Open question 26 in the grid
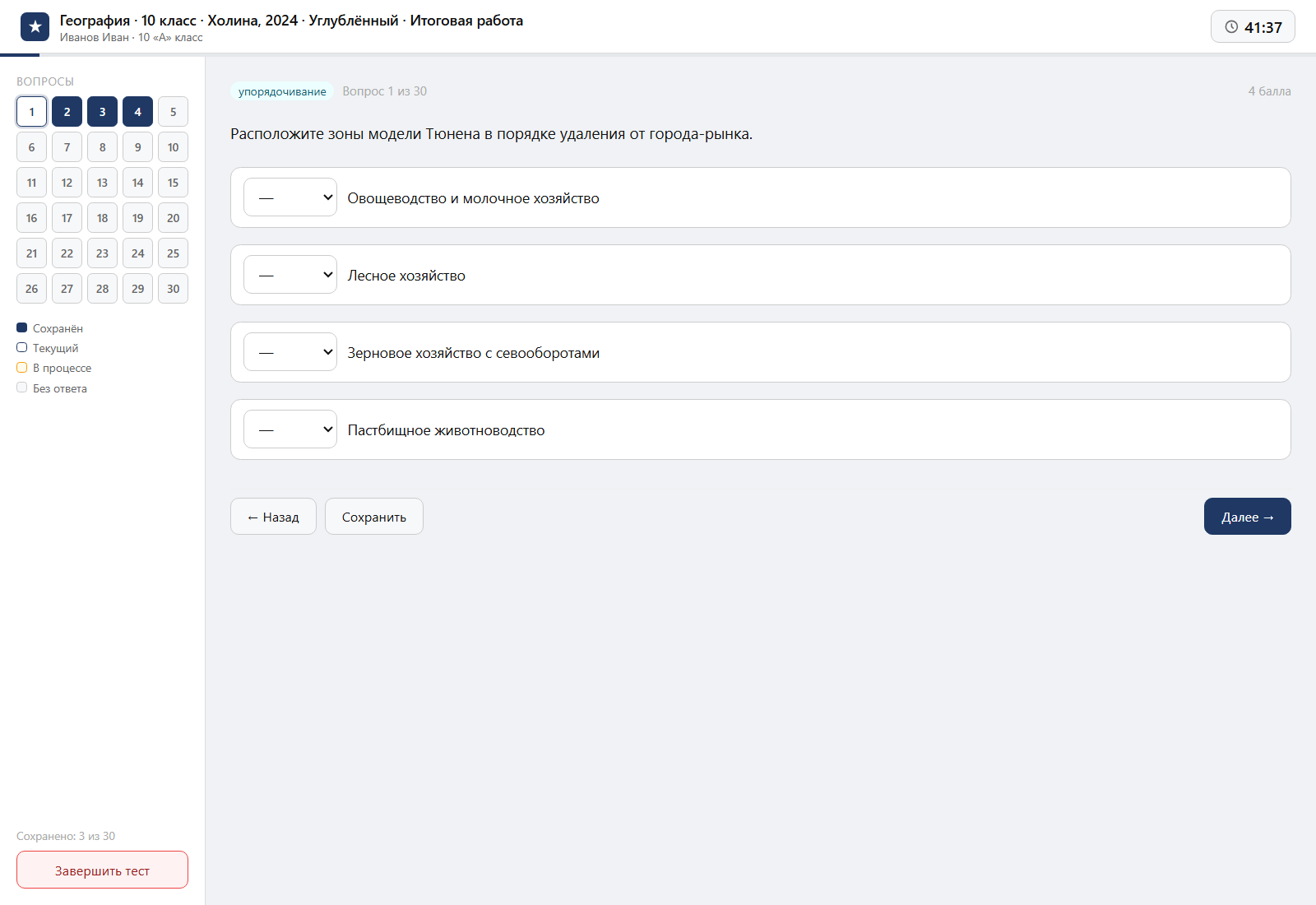 (x=31, y=289)
